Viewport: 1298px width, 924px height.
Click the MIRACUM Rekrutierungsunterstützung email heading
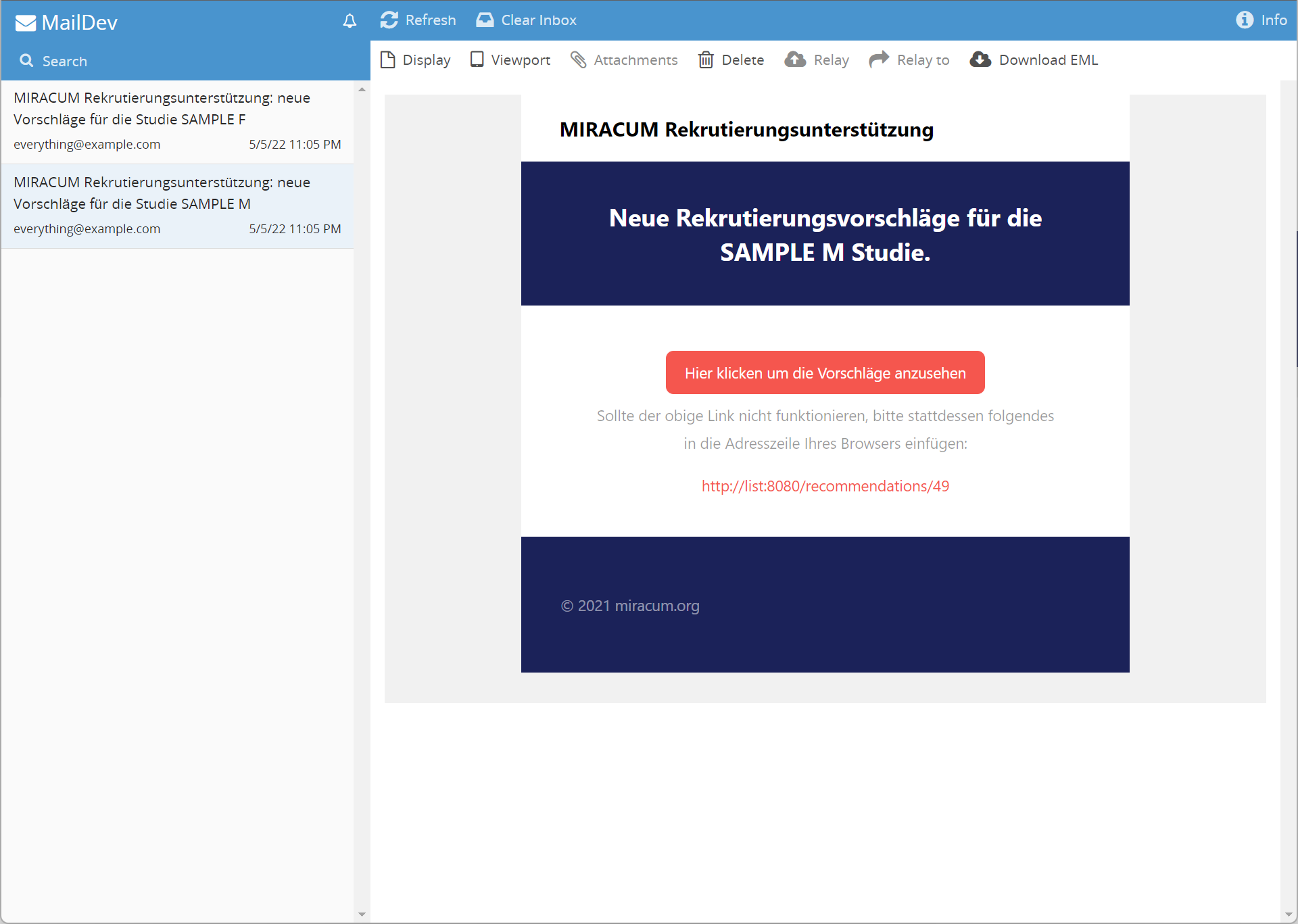(x=746, y=129)
